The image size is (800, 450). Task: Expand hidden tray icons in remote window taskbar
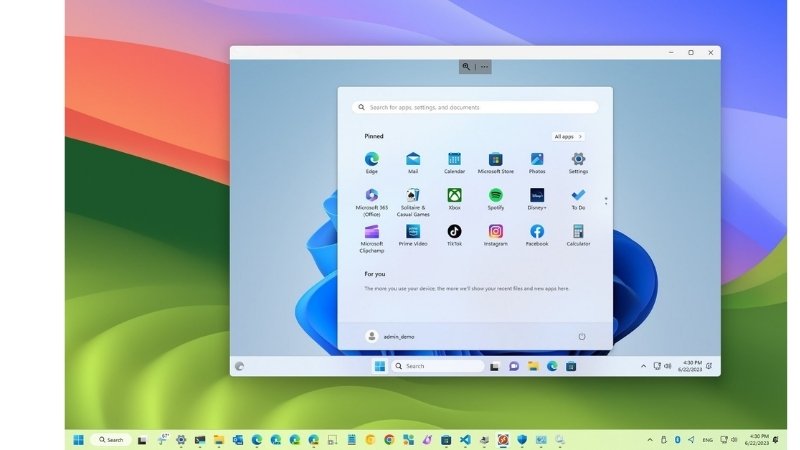pyautogui.click(x=643, y=366)
